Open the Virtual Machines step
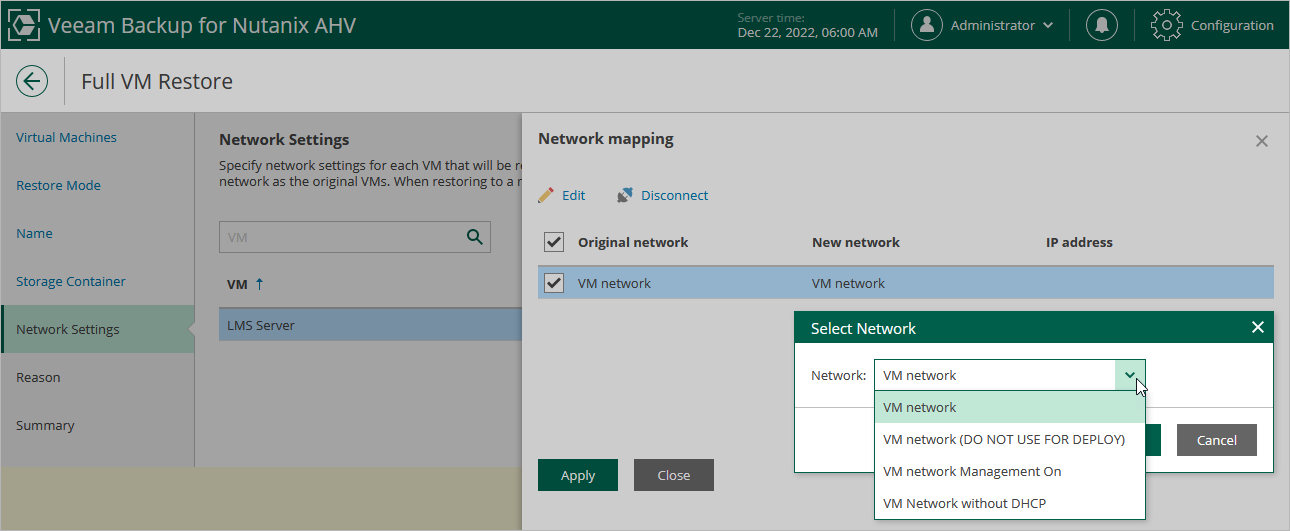 pyautogui.click(x=66, y=137)
